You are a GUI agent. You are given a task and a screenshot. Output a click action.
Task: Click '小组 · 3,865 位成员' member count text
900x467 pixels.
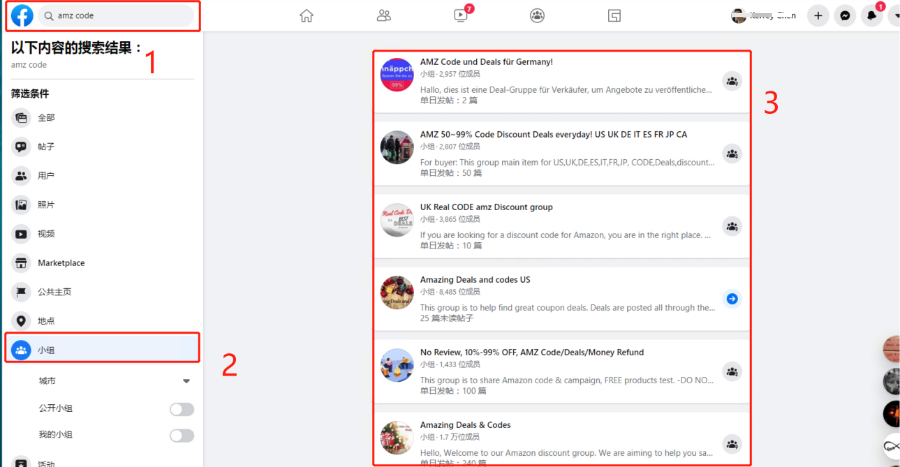[x=449, y=219]
